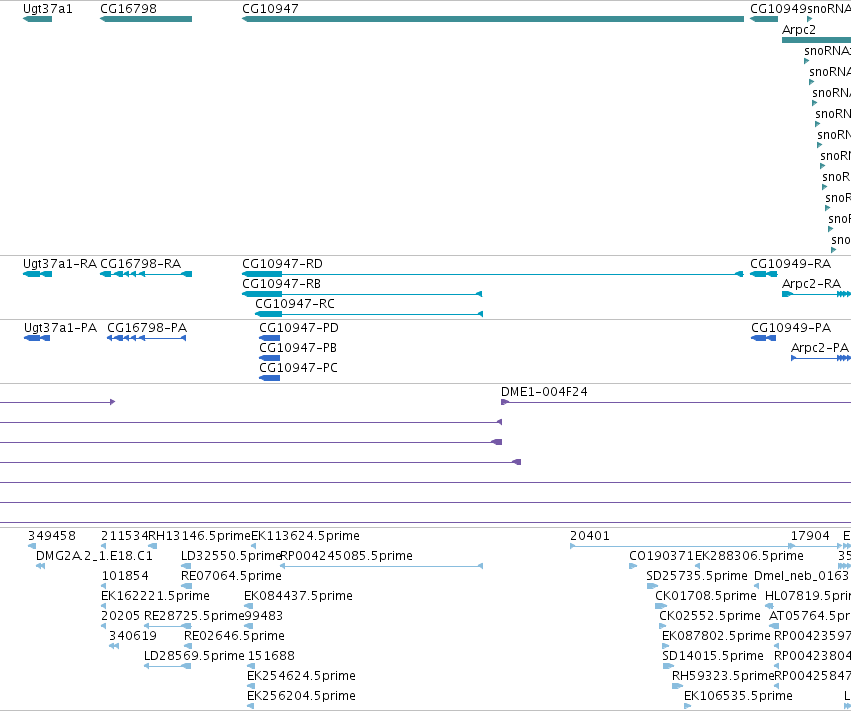851x711 pixels.
Task: Select the long CG10947 gene bar
Action: coord(493,19)
